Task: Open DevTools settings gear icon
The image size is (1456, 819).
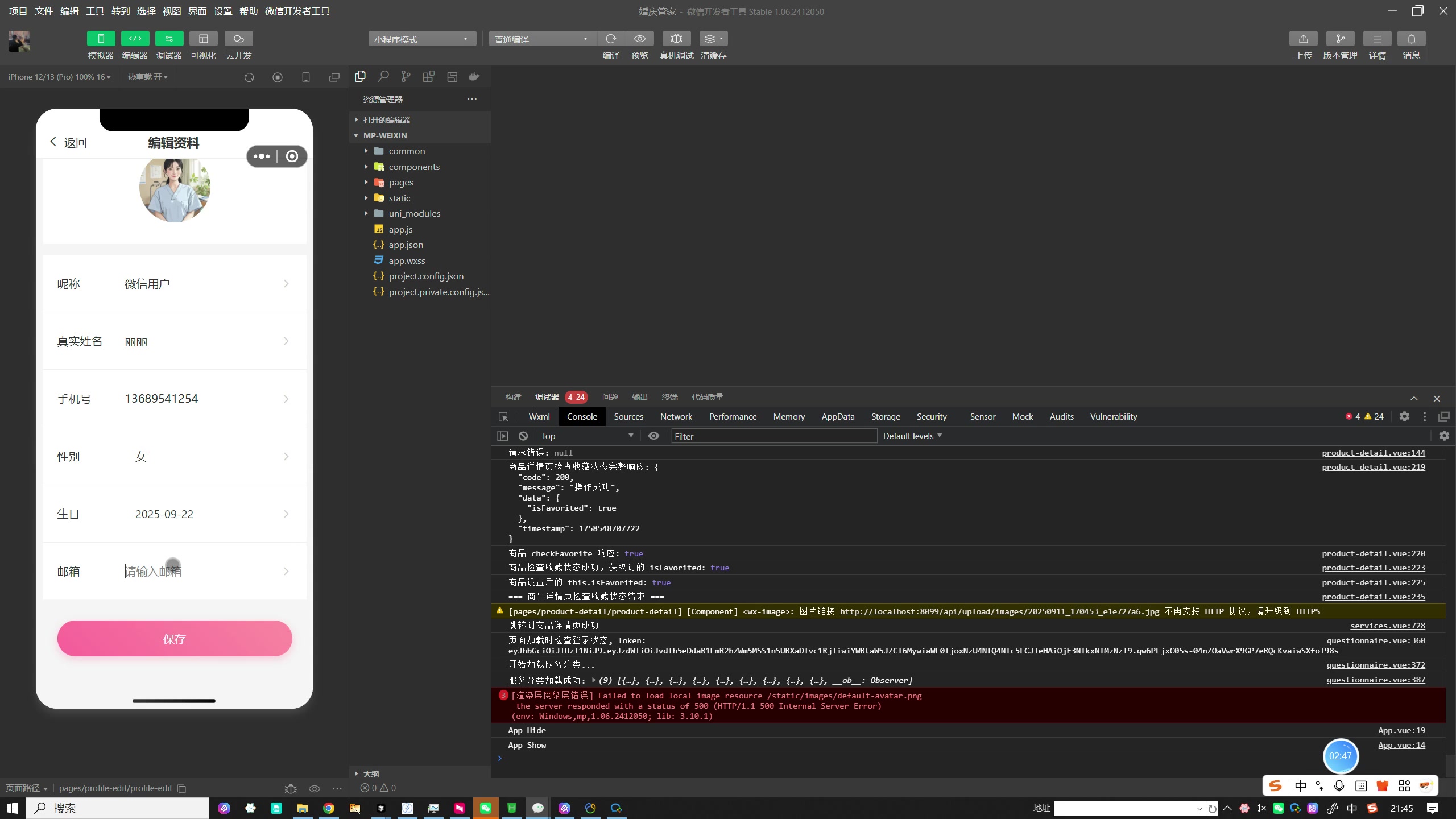Action: tap(1404, 417)
